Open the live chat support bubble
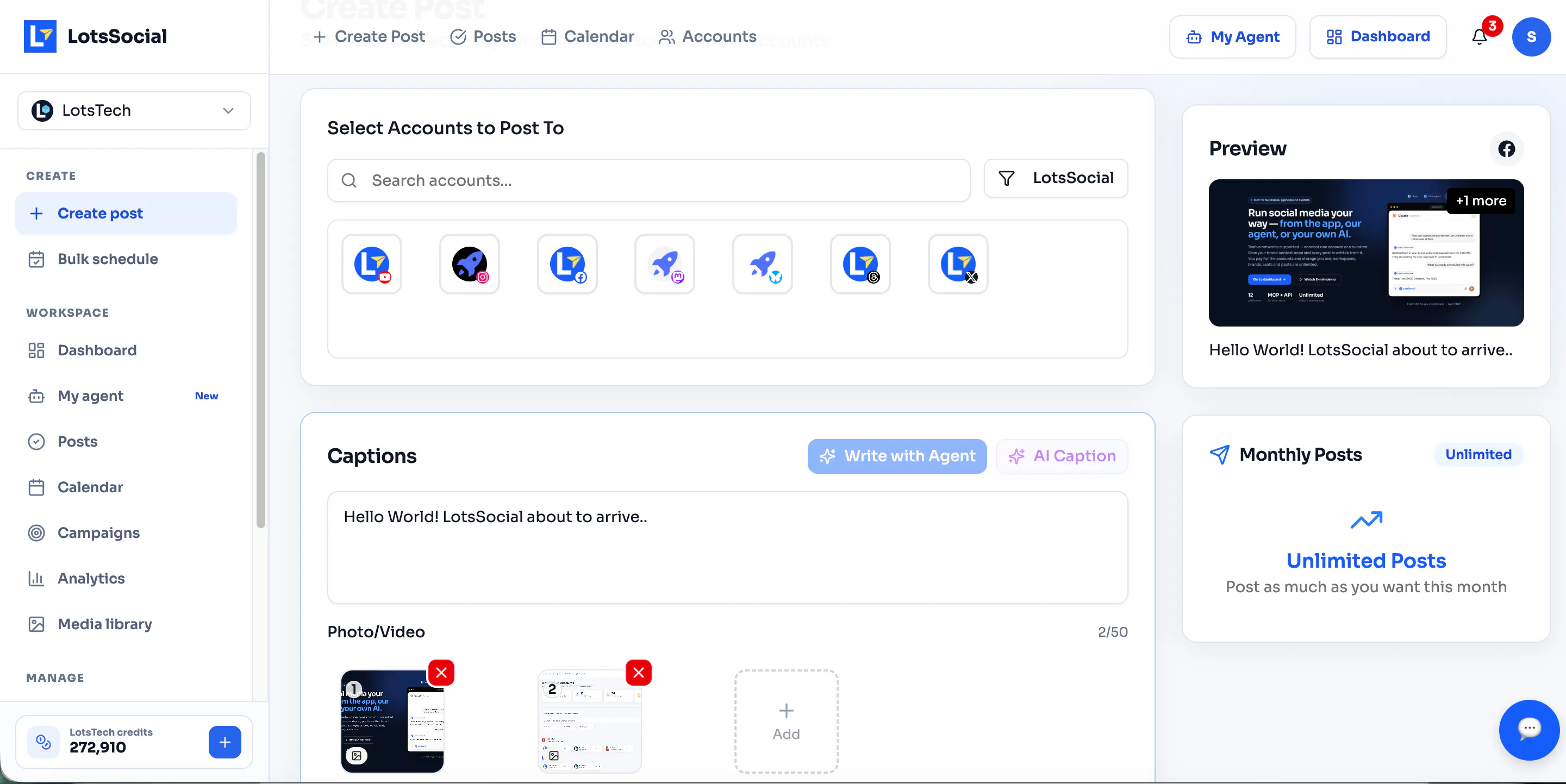Screen dimensions: 1566x784 click(1529, 729)
